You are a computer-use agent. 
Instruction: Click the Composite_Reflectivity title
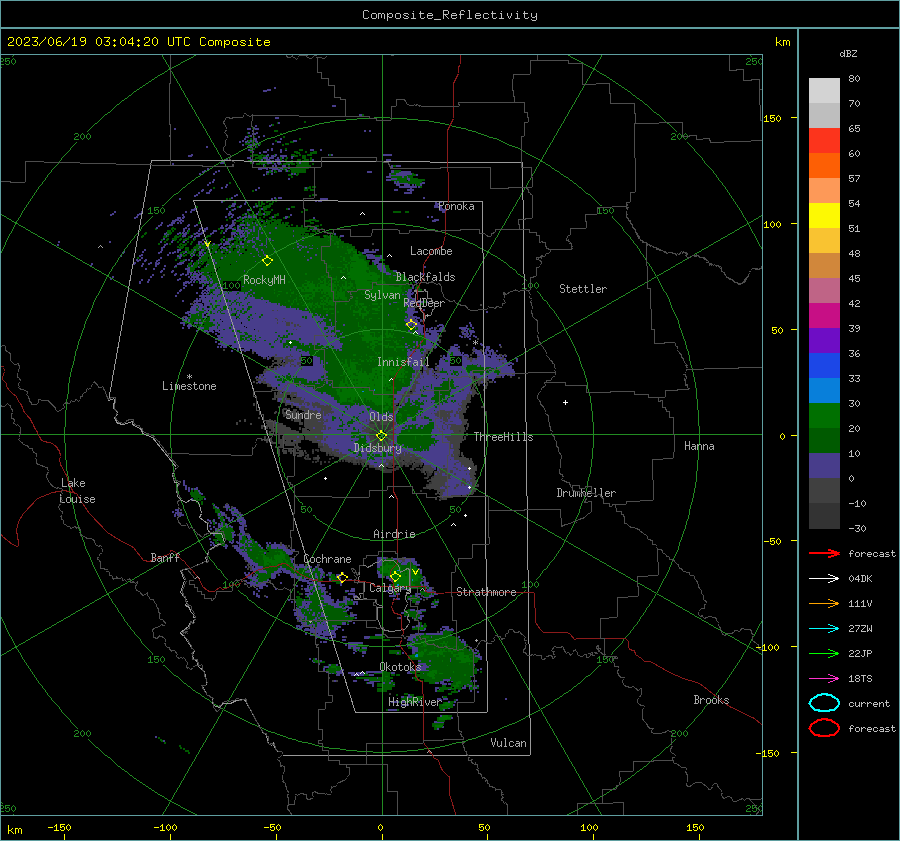coord(449,15)
